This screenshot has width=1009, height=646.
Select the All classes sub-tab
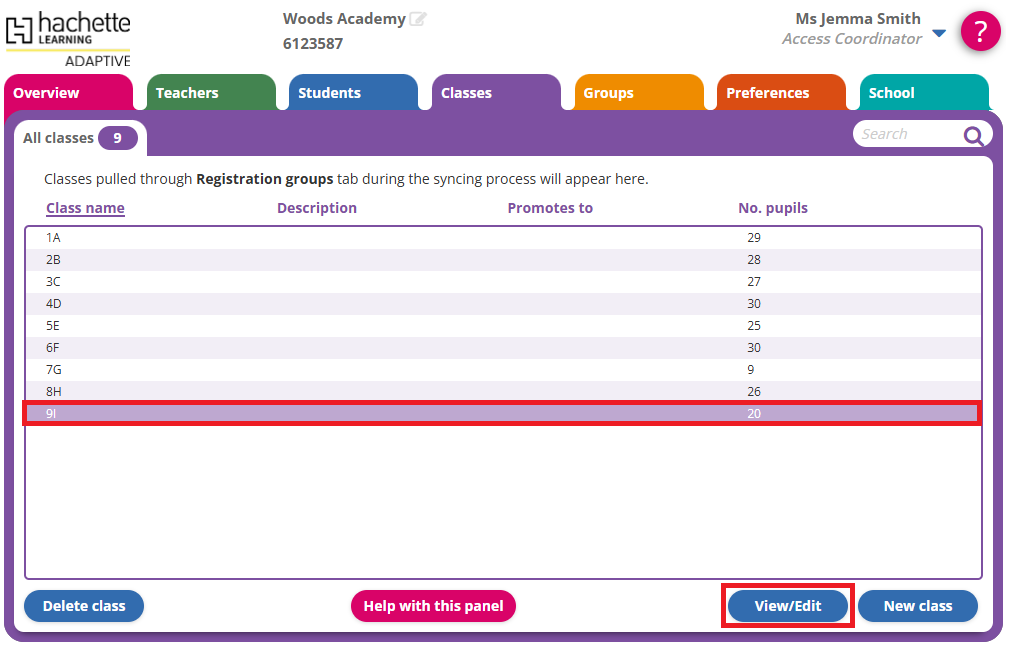(80, 138)
